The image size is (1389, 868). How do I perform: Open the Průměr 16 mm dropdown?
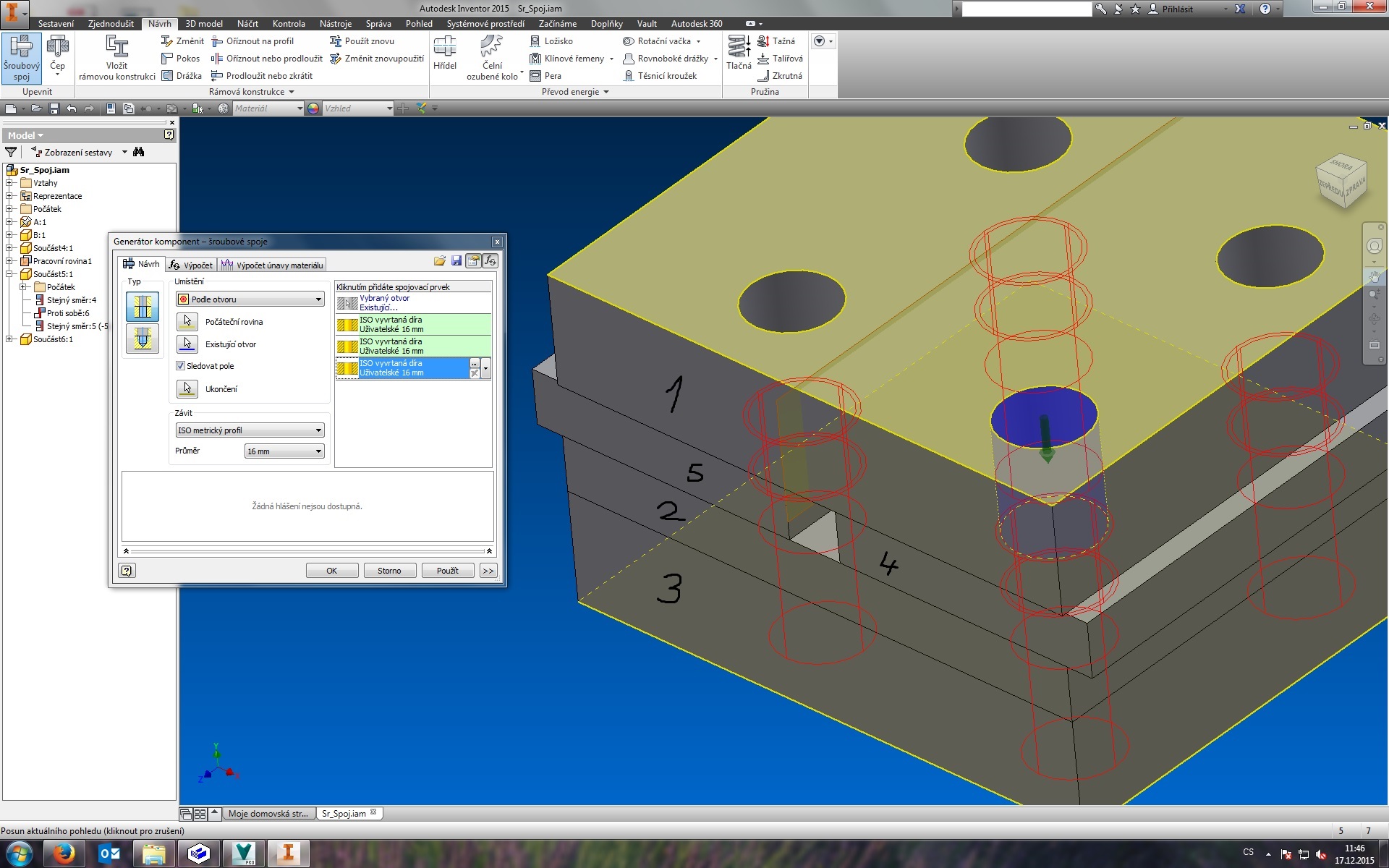(x=284, y=451)
